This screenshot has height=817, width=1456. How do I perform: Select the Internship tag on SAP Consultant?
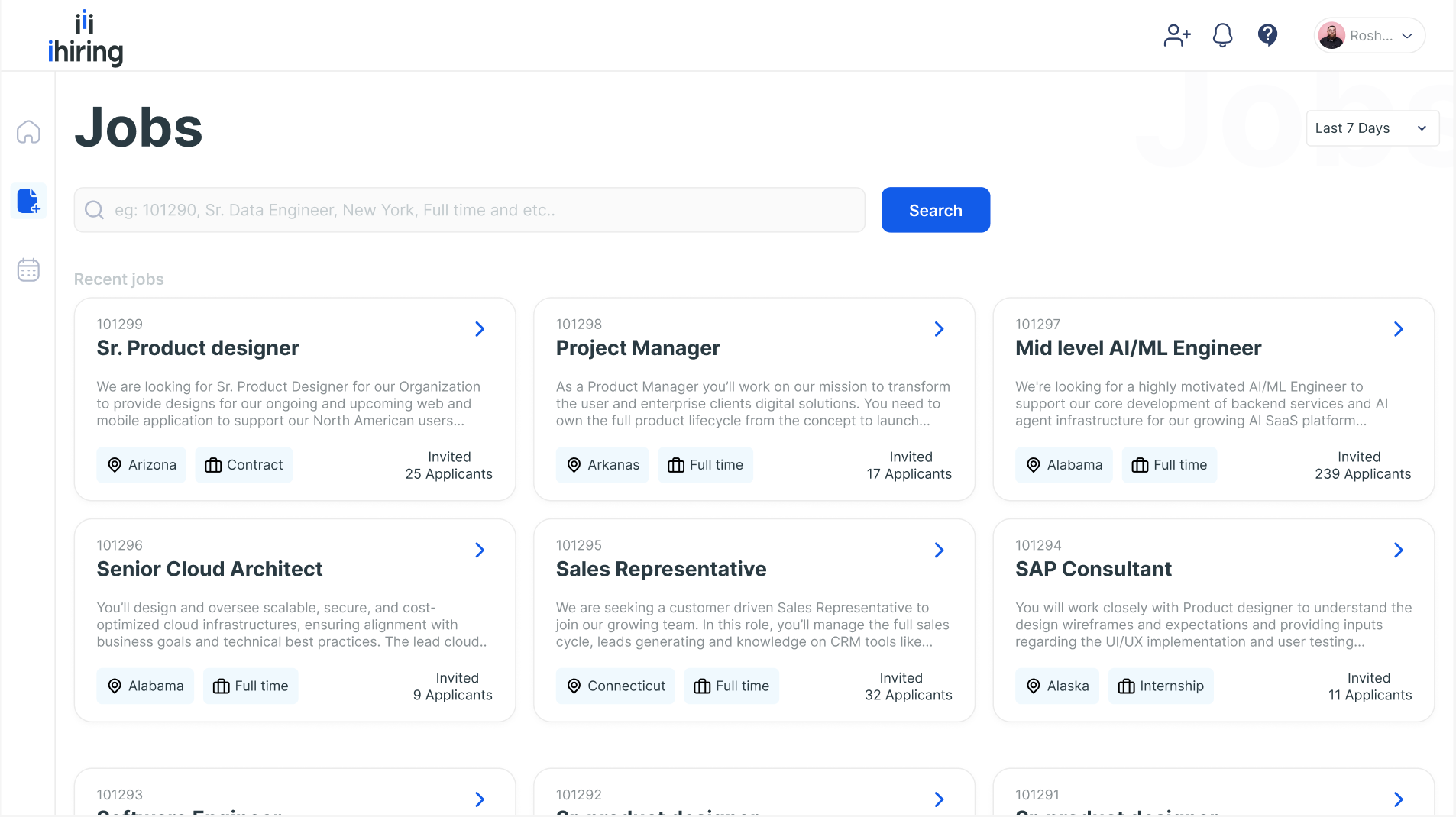1160,686
